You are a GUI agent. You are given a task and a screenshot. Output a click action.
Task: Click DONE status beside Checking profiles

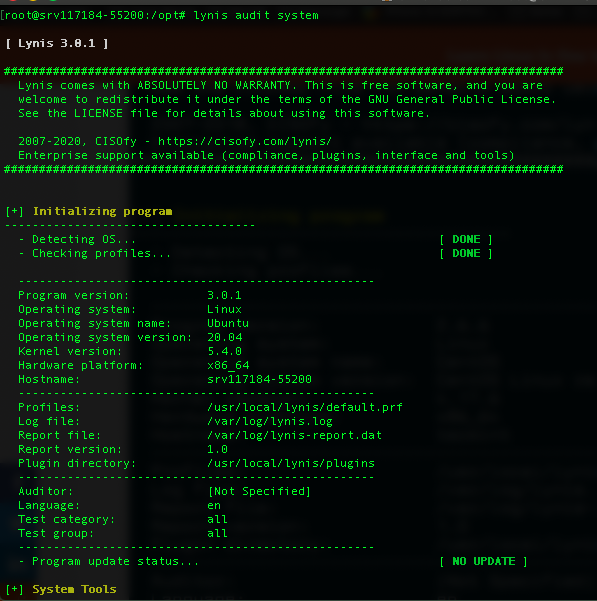tap(466, 253)
